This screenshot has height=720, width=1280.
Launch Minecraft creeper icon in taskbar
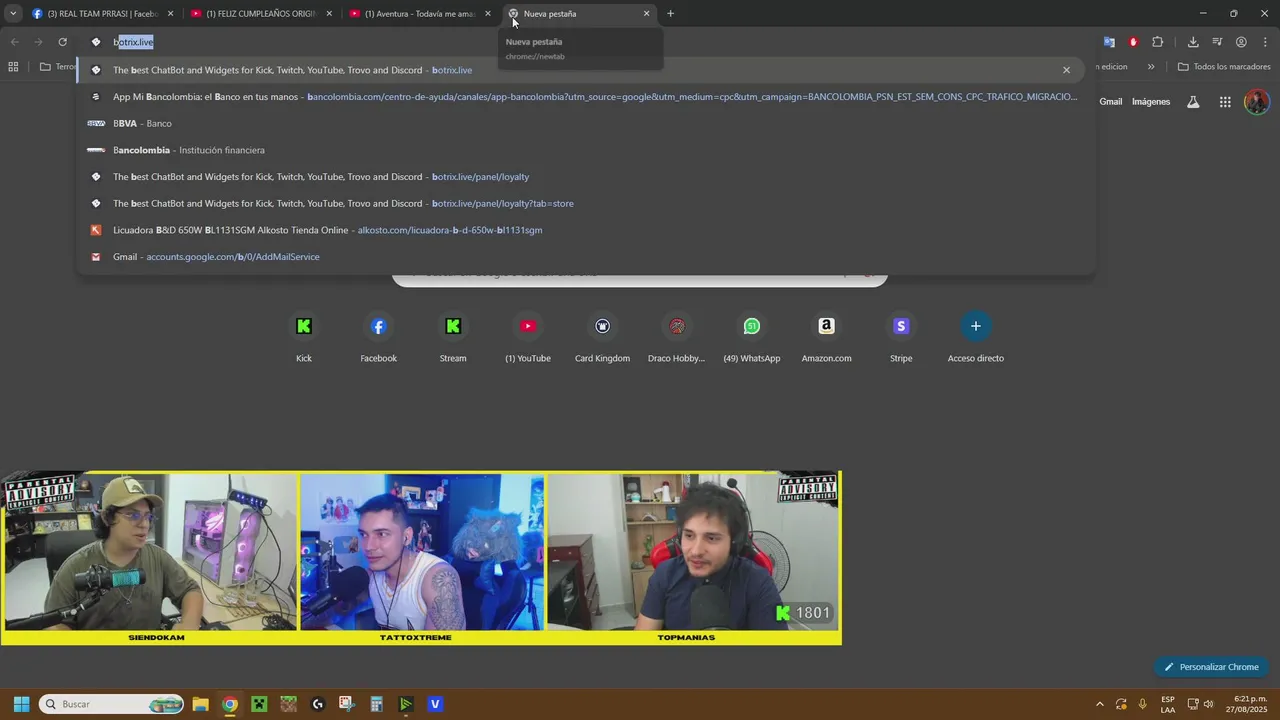[x=259, y=704]
